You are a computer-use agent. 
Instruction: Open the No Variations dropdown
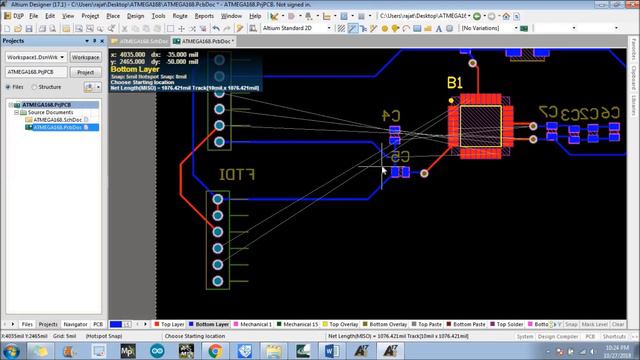pos(516,28)
